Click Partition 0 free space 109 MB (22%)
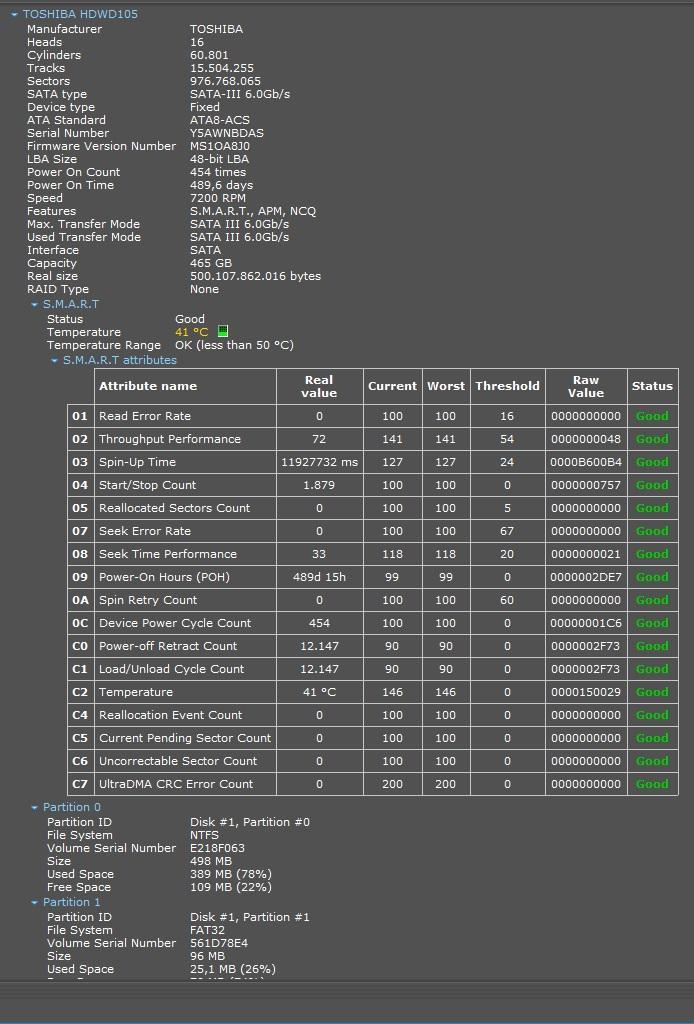694x1024 pixels. (x=230, y=887)
